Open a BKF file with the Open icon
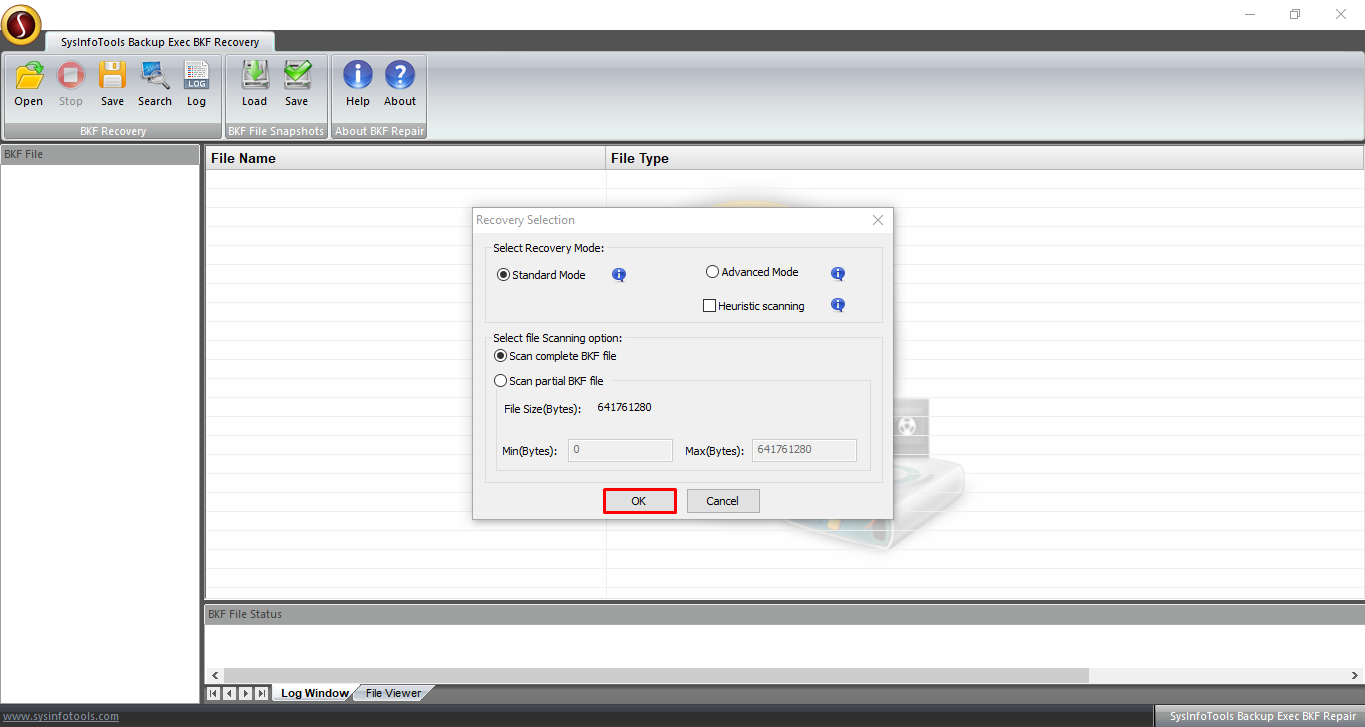1365x727 pixels. click(x=29, y=77)
